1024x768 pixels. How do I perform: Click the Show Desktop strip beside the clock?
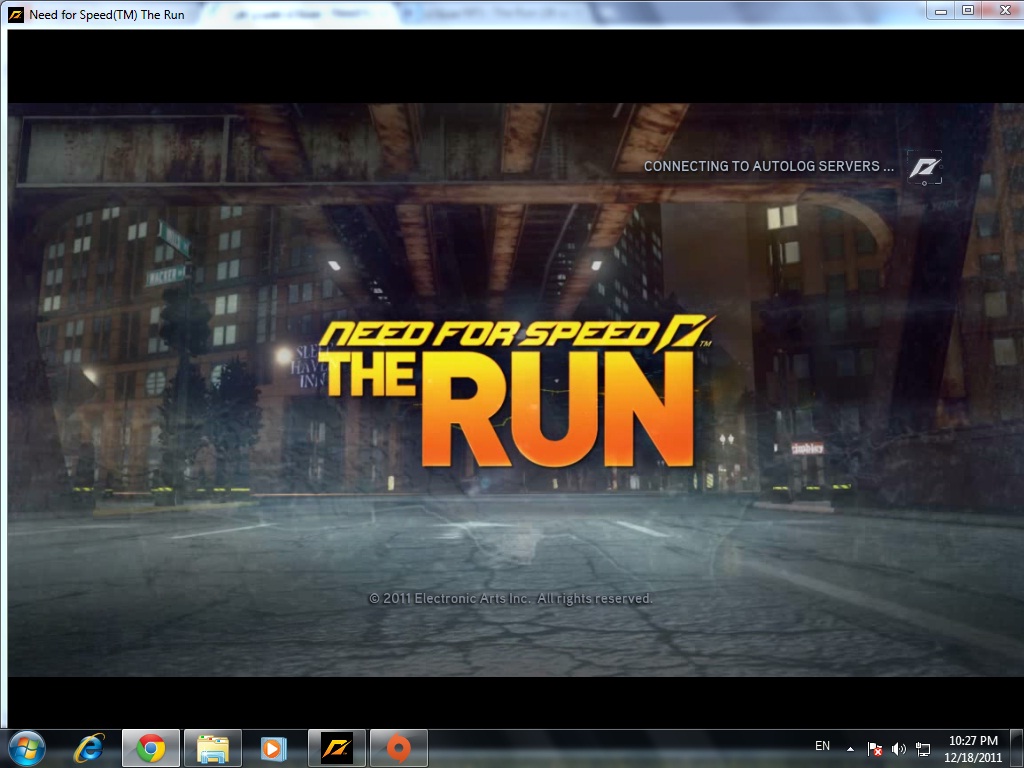[x=1017, y=748]
